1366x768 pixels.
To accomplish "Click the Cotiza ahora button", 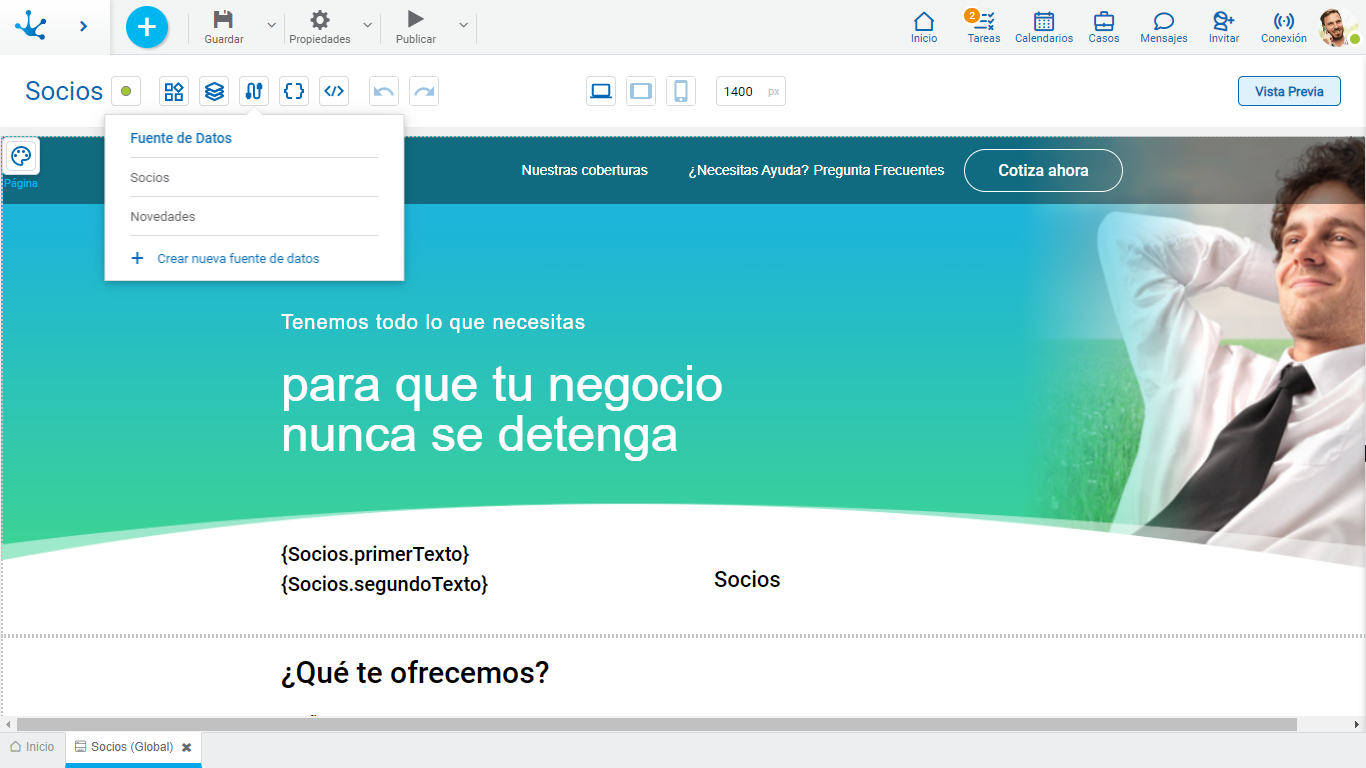I will (1043, 170).
